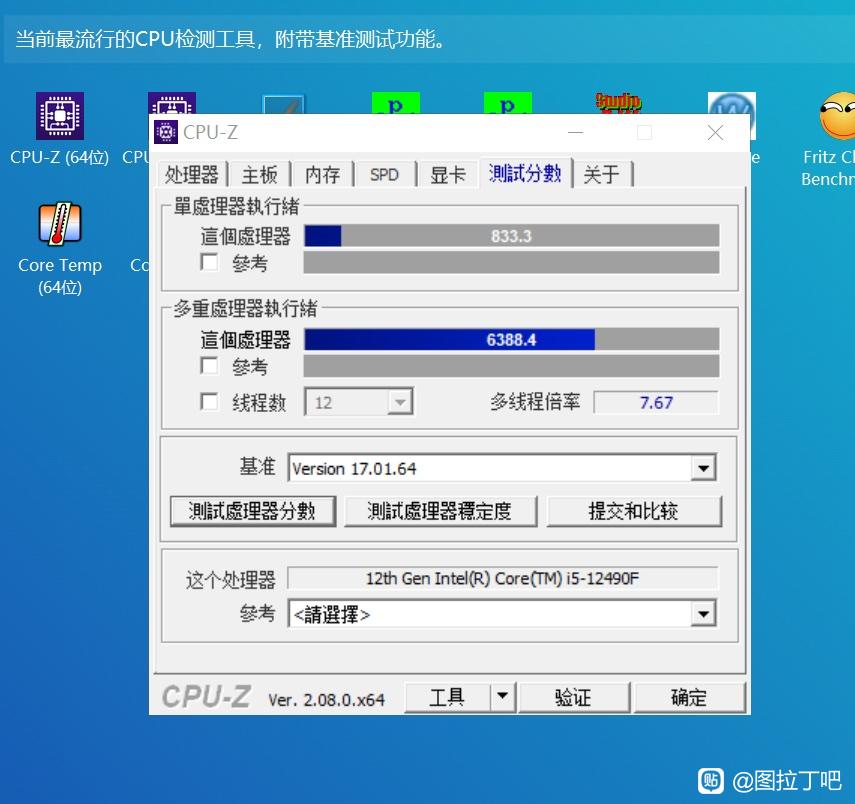Switch to the 显卡 tab
The height and width of the screenshot is (804, 855).
pos(448,175)
